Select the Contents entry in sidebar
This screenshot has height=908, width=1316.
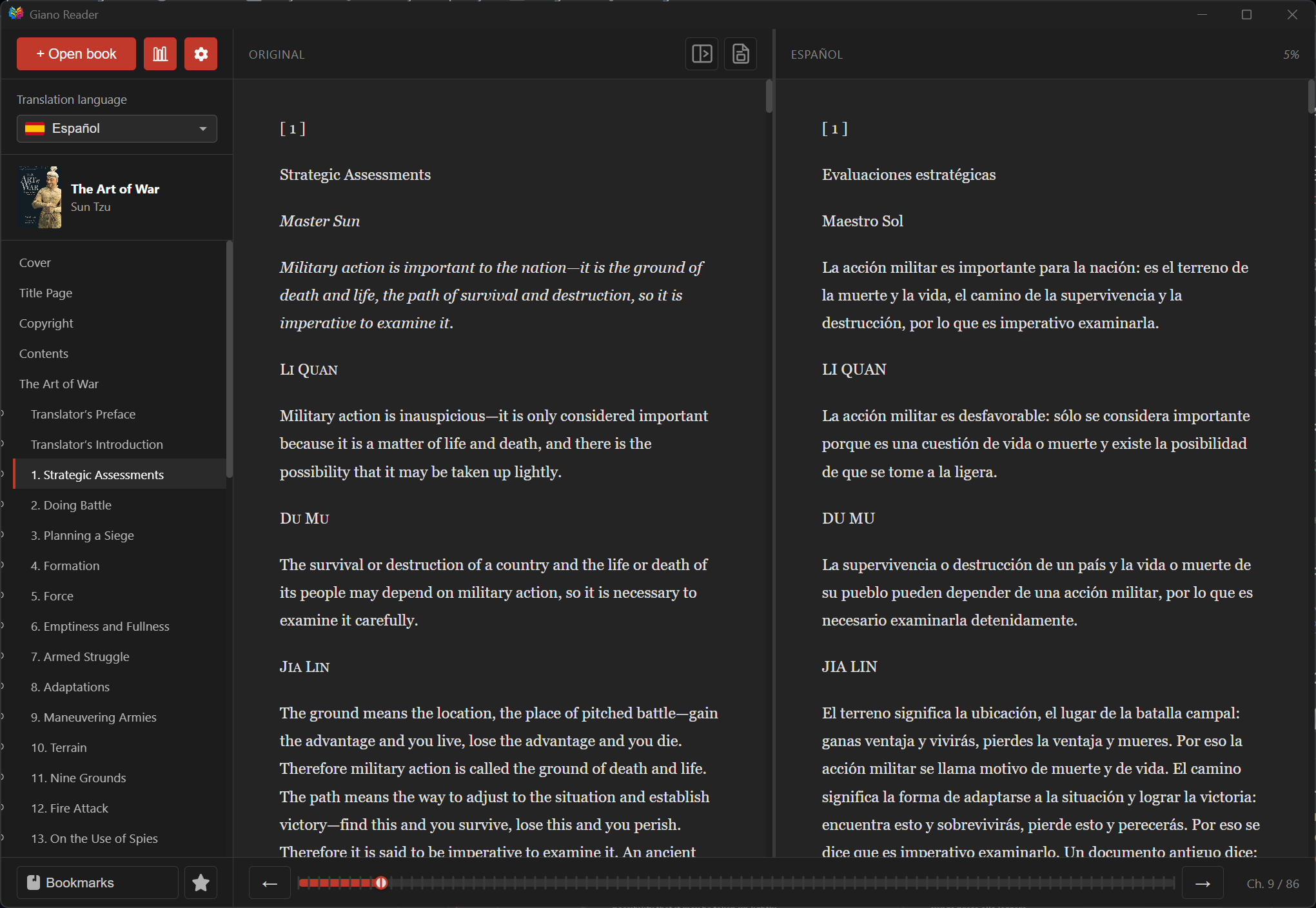(x=44, y=353)
